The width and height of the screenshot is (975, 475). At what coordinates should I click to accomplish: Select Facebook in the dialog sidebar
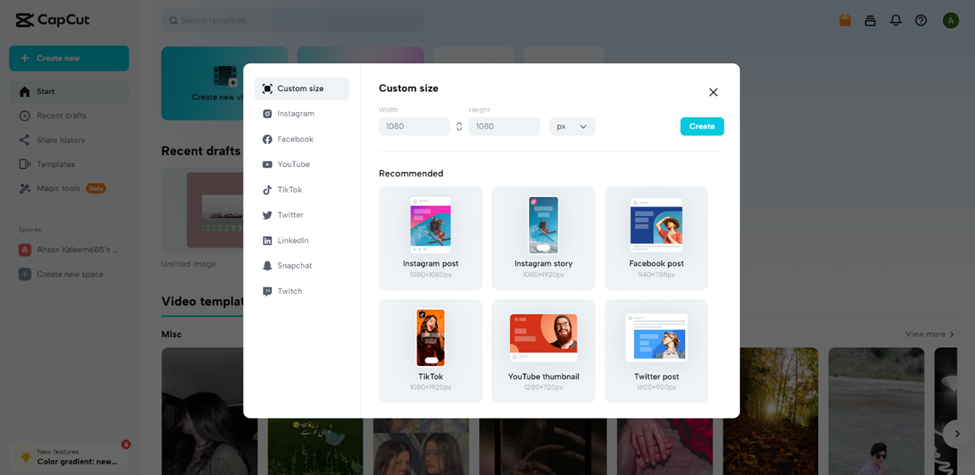coord(302,139)
